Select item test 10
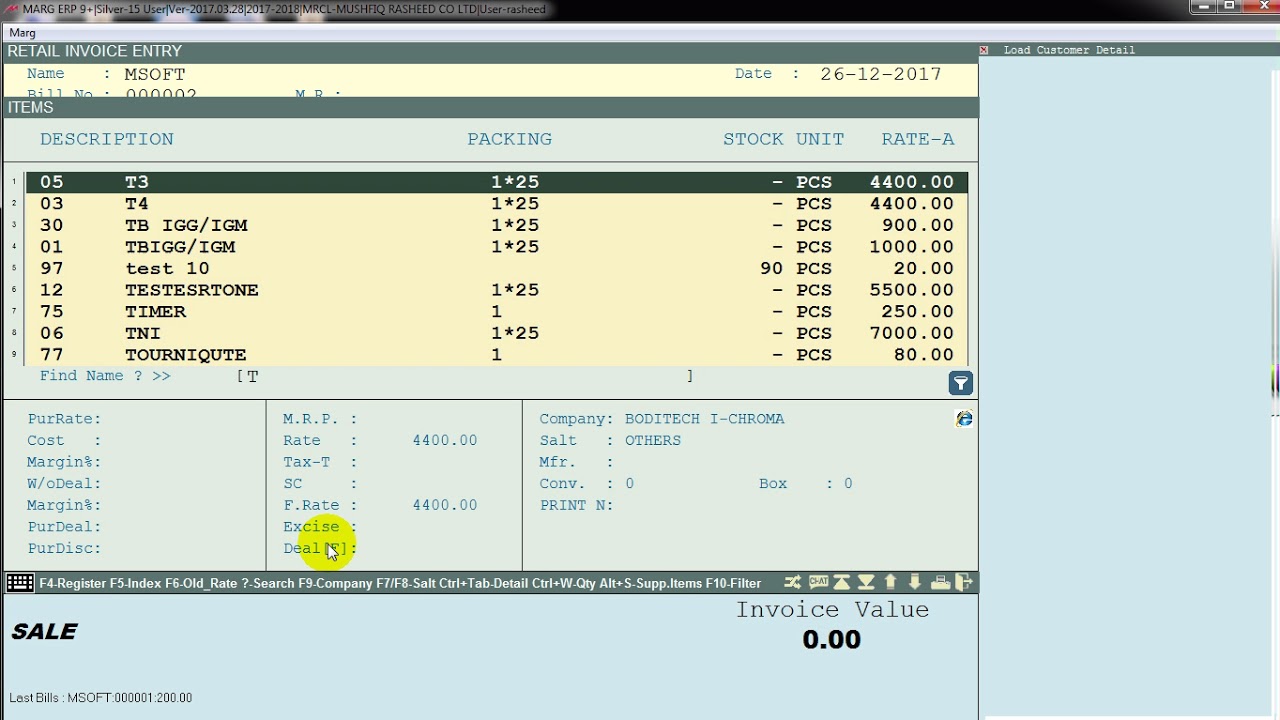1280x720 pixels. point(496,268)
